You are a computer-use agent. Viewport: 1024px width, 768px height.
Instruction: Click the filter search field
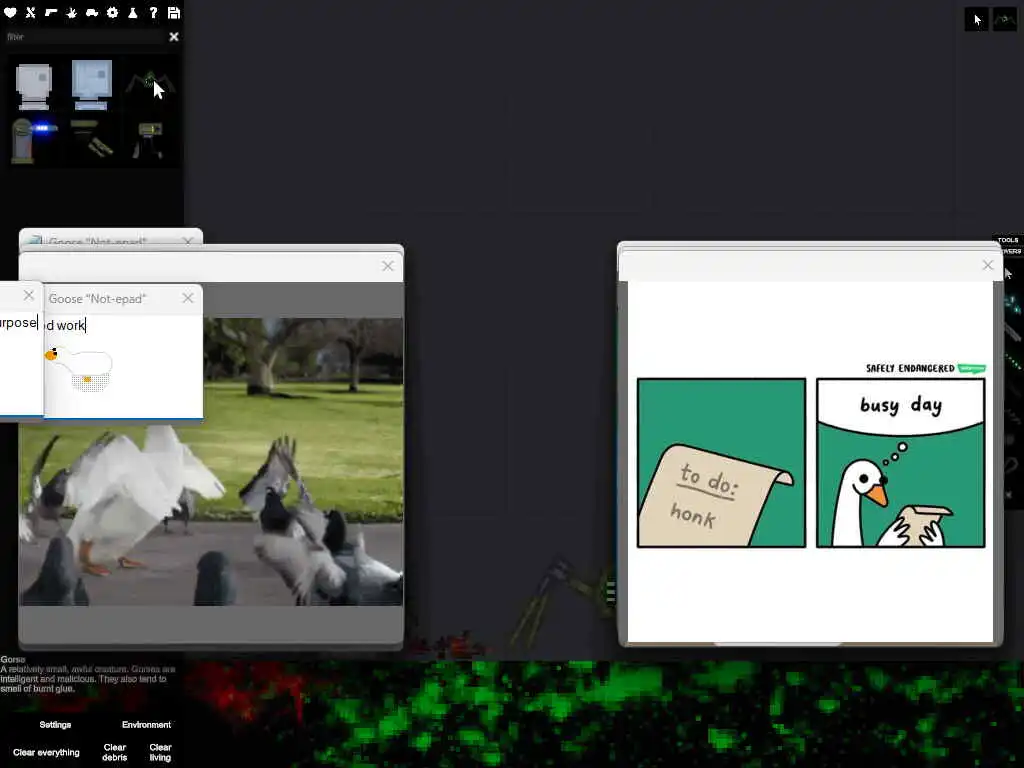click(x=85, y=37)
